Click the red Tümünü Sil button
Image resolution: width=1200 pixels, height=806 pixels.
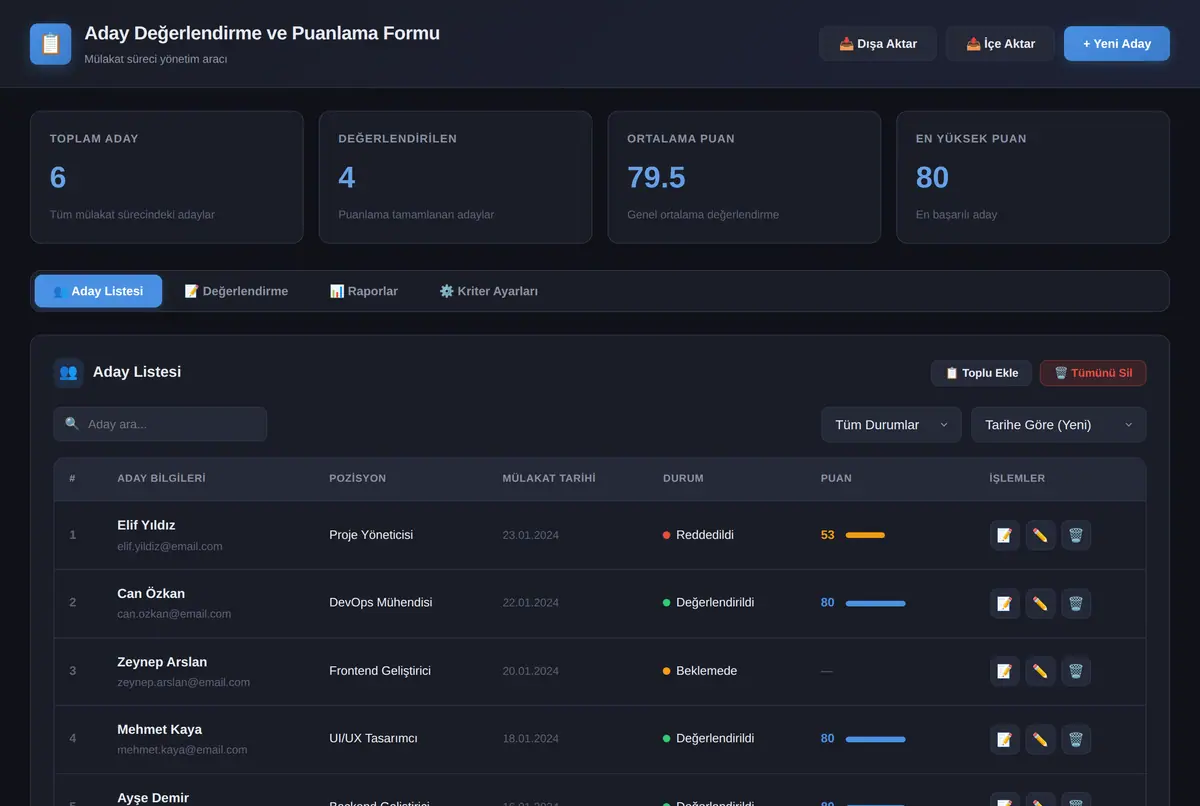coord(1093,373)
